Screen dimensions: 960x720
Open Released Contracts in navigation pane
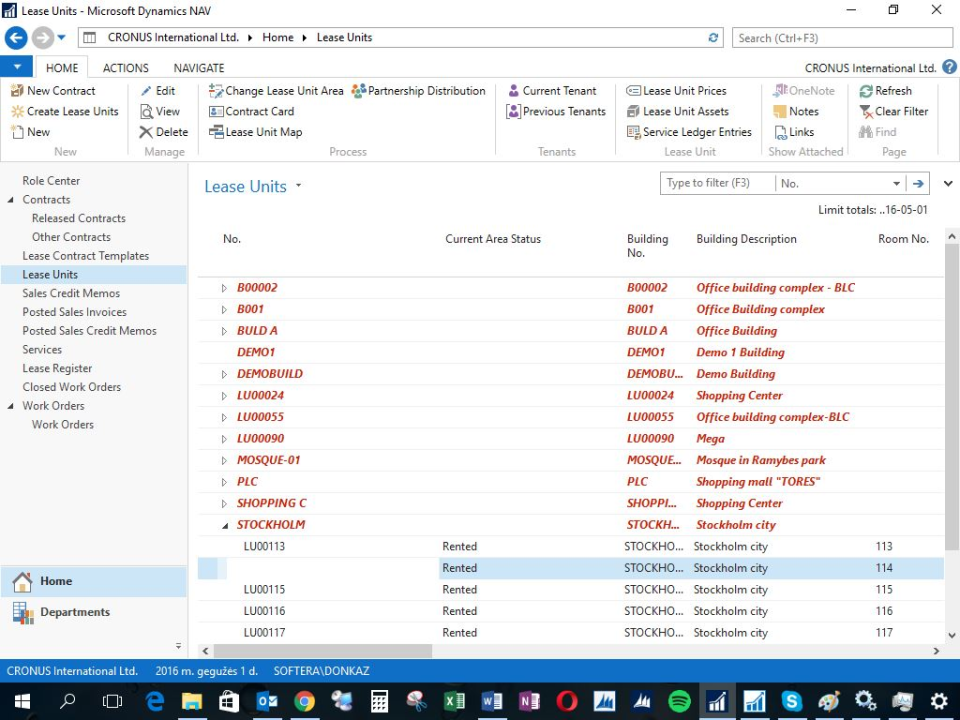(78, 218)
